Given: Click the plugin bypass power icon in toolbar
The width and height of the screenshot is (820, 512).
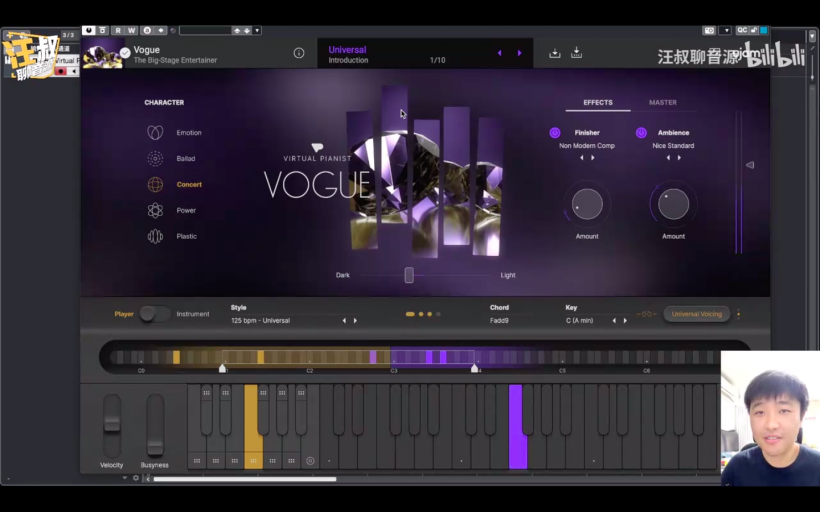Looking at the screenshot, I should tap(88, 30).
